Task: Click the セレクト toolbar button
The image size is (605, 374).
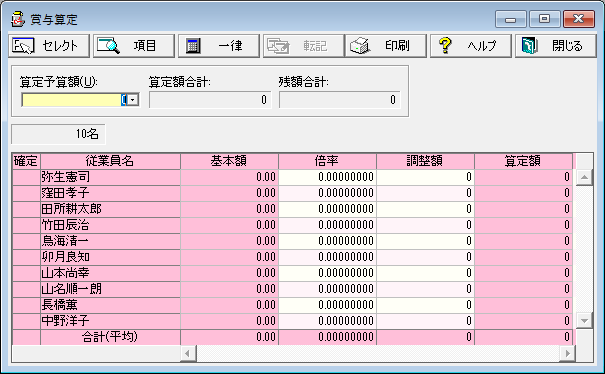Action: [x=49, y=46]
